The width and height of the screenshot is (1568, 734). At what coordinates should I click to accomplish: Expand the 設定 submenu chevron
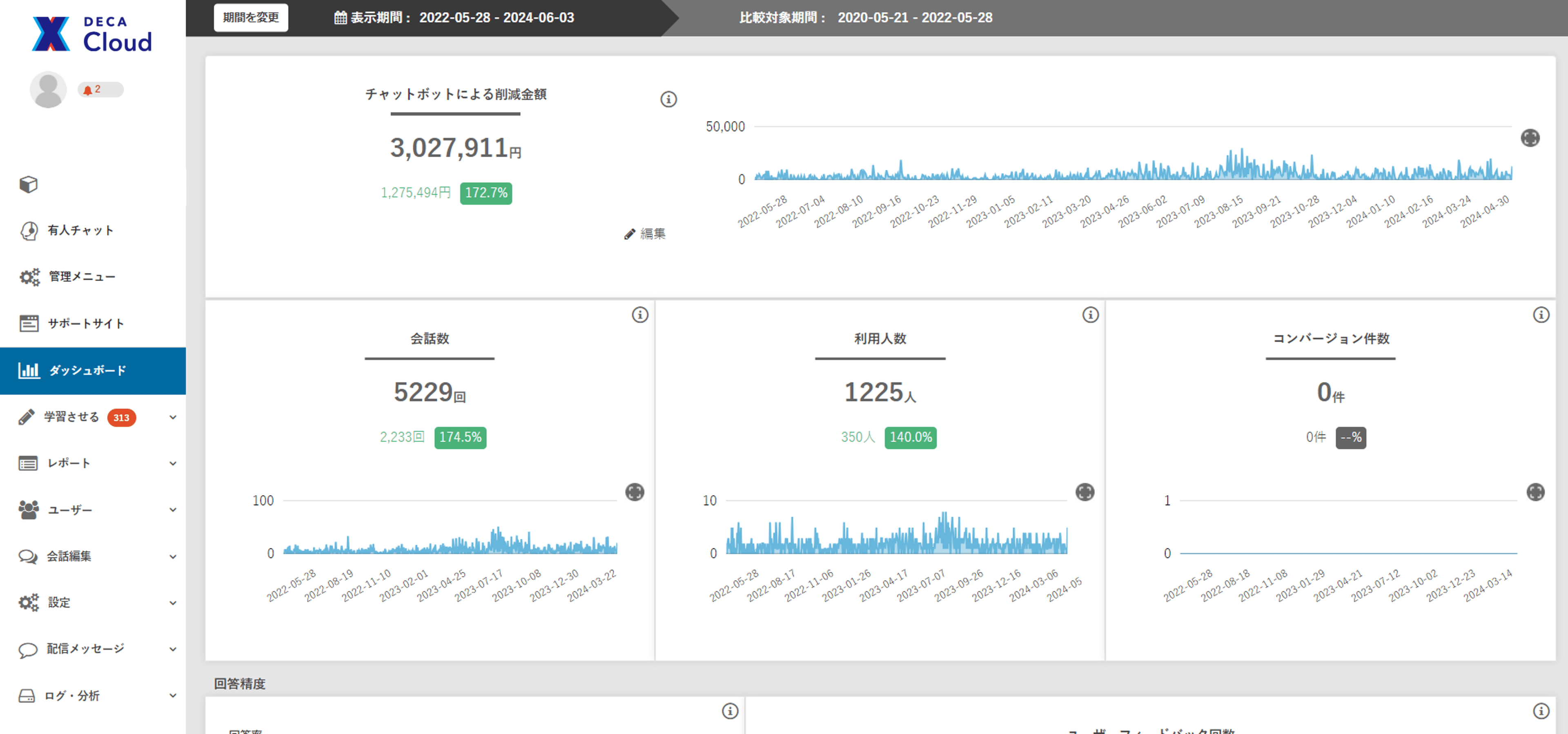[x=173, y=603]
